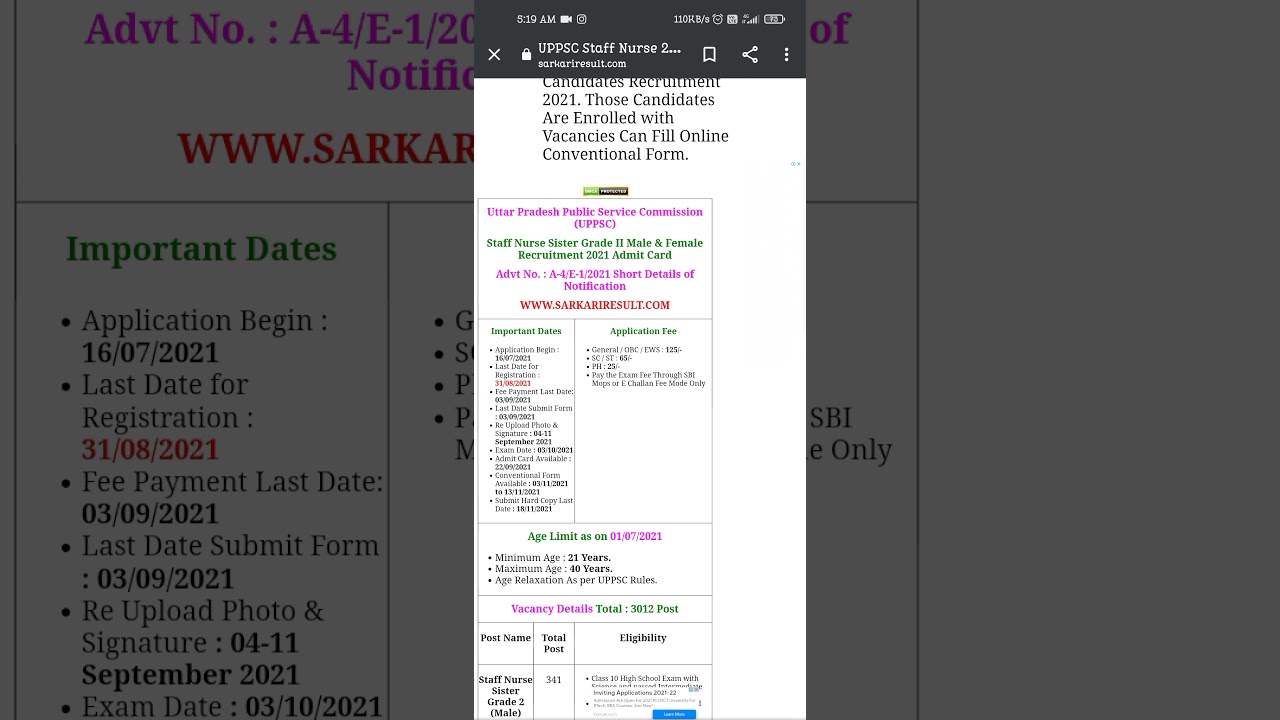Select the Exam Date 03/10/2021 entry
This screenshot has width=1280, height=720.
point(534,450)
